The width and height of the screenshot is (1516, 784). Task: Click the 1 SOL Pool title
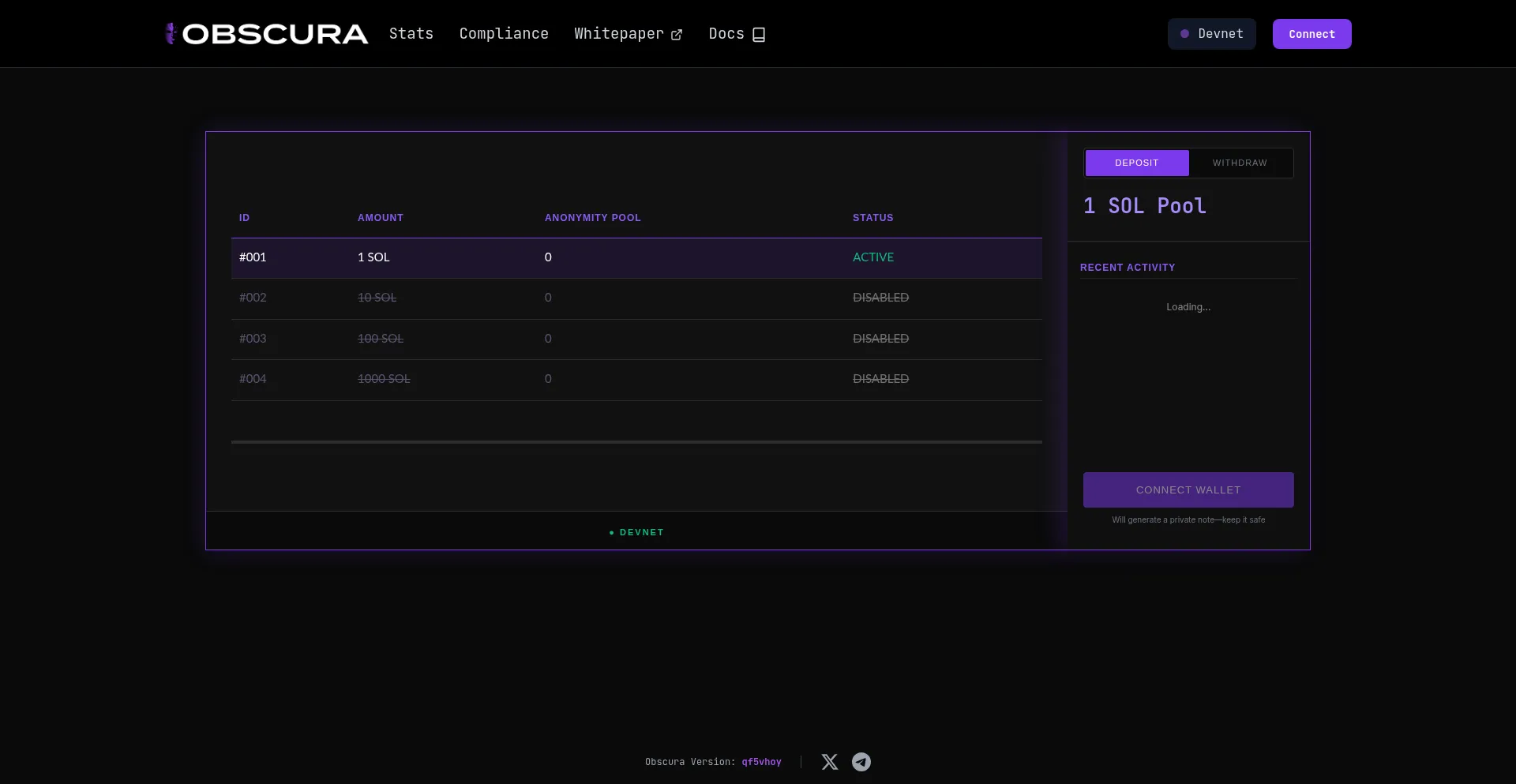click(1145, 206)
